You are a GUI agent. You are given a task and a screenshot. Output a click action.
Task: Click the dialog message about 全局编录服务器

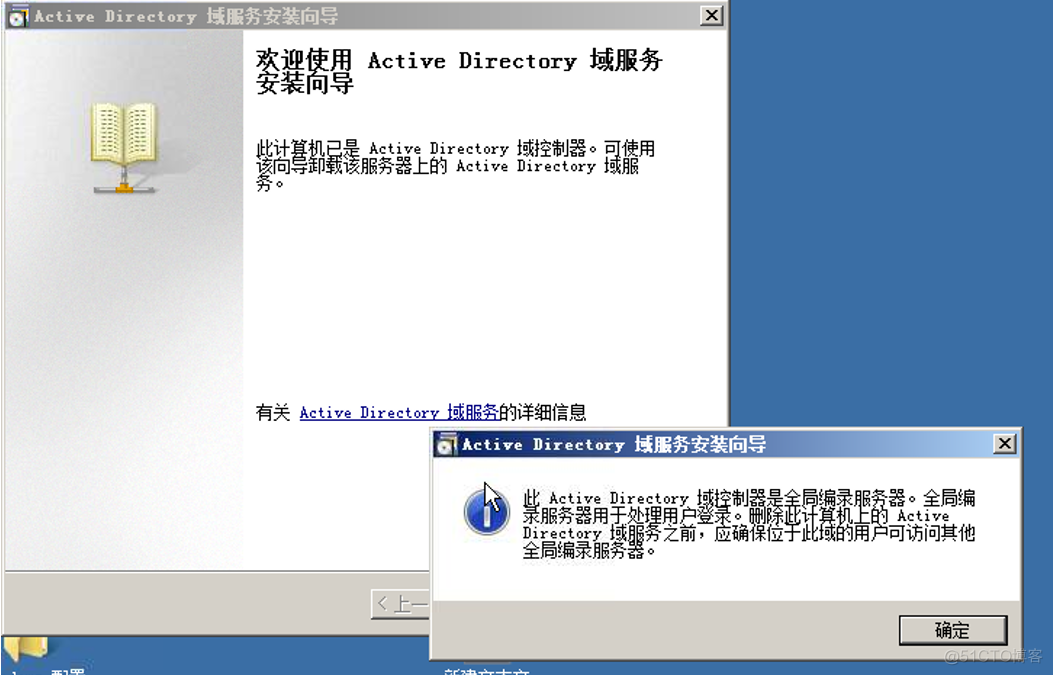pyautogui.click(x=749, y=524)
